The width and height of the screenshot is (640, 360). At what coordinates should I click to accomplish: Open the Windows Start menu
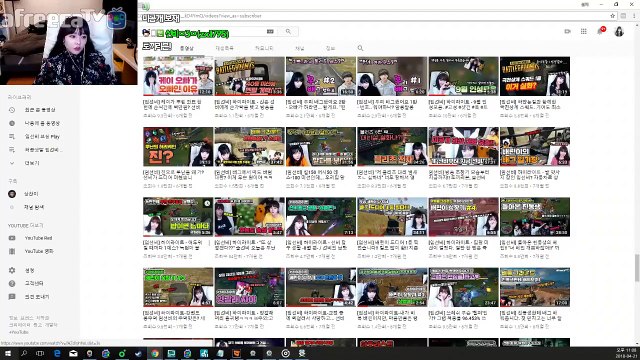pos(8,353)
